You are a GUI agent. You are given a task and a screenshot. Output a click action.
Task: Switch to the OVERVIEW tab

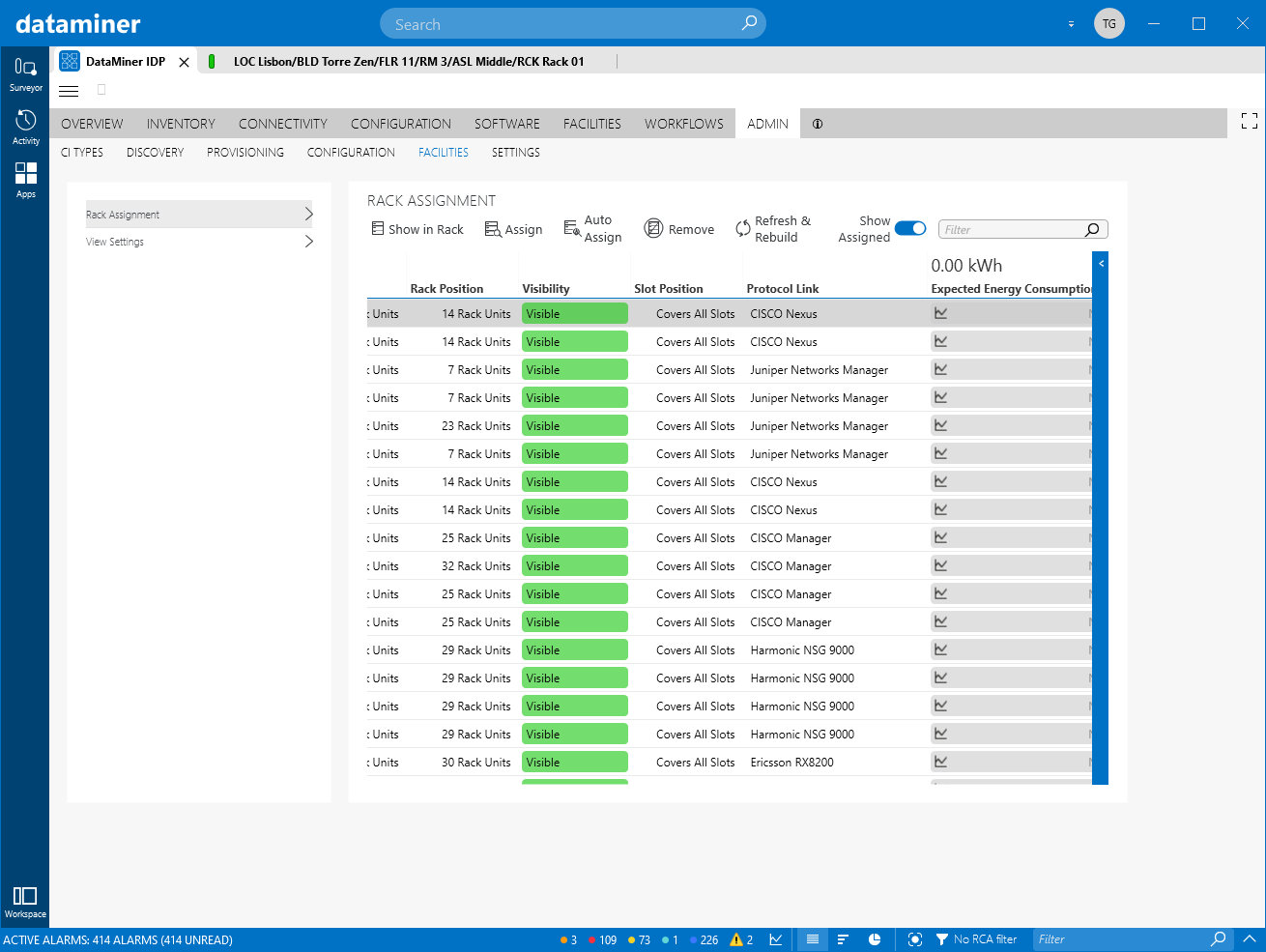92,124
